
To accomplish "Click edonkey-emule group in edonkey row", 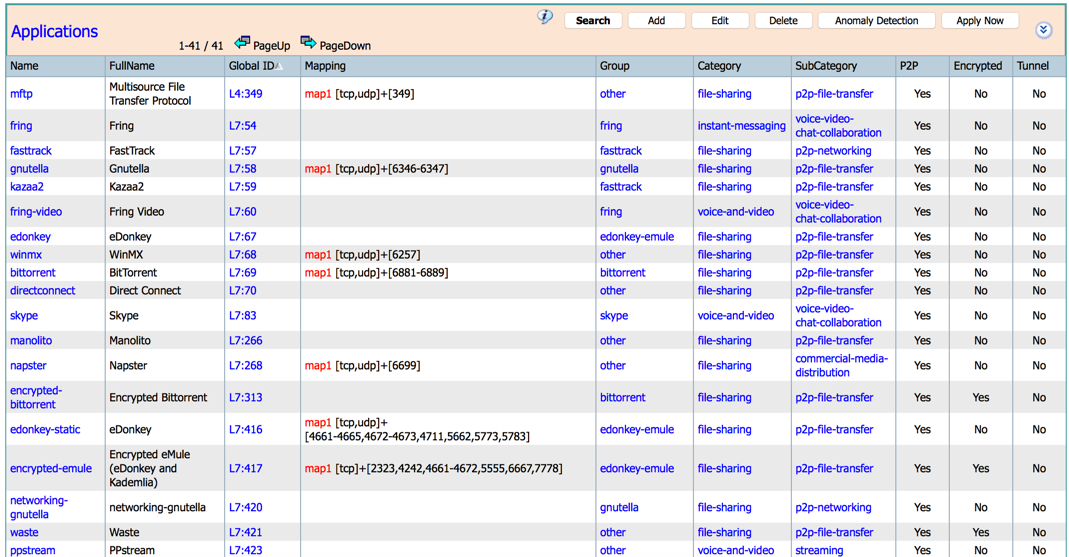I will click(637, 237).
